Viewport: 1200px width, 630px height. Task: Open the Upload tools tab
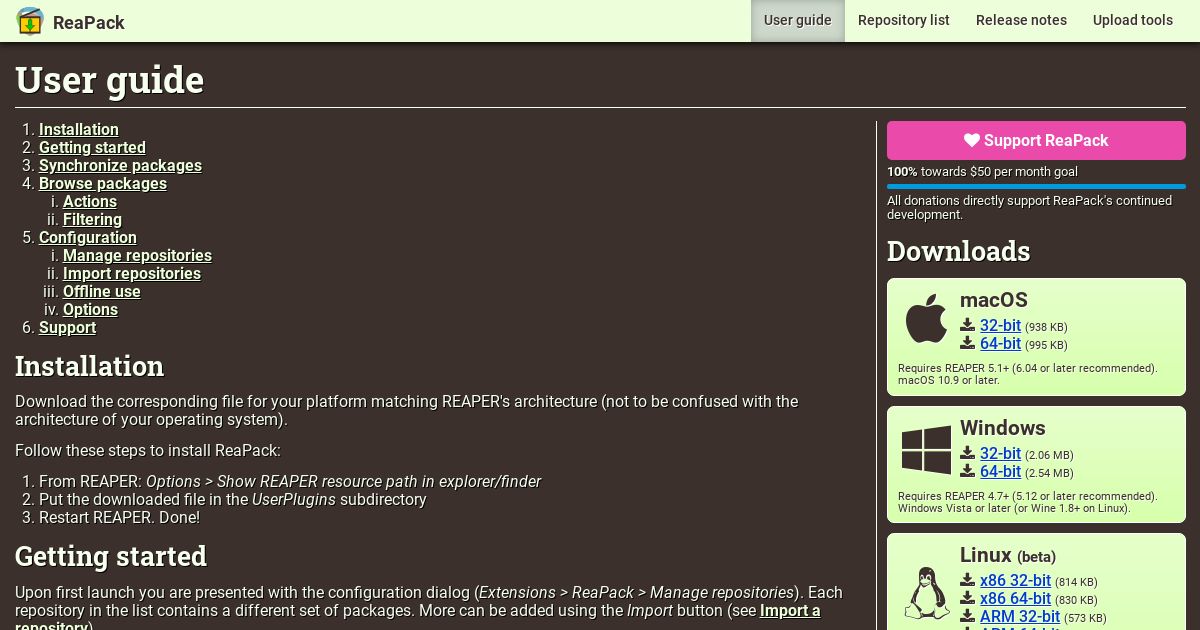coord(1133,20)
